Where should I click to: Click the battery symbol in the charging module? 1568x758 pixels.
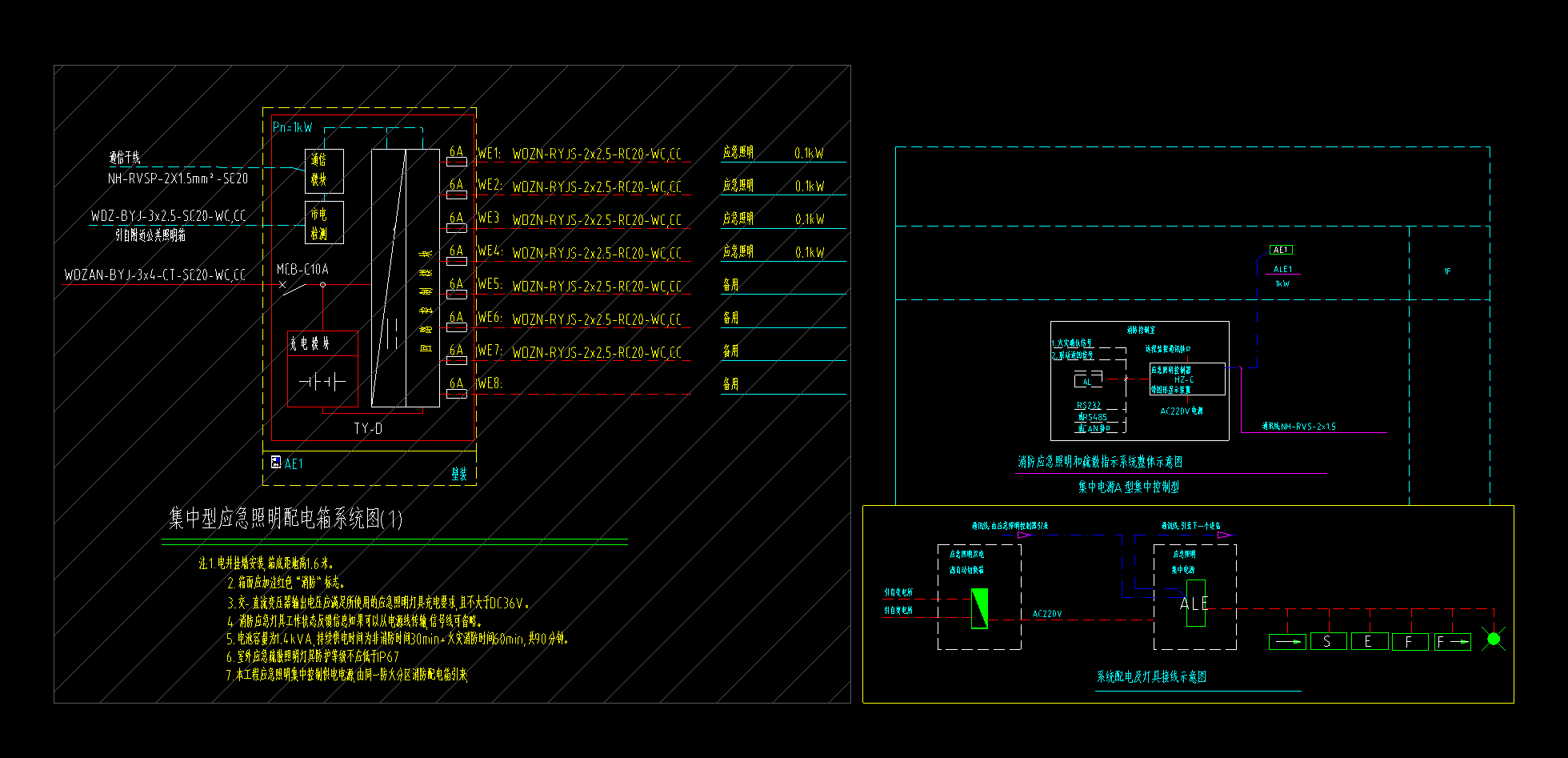(322, 383)
